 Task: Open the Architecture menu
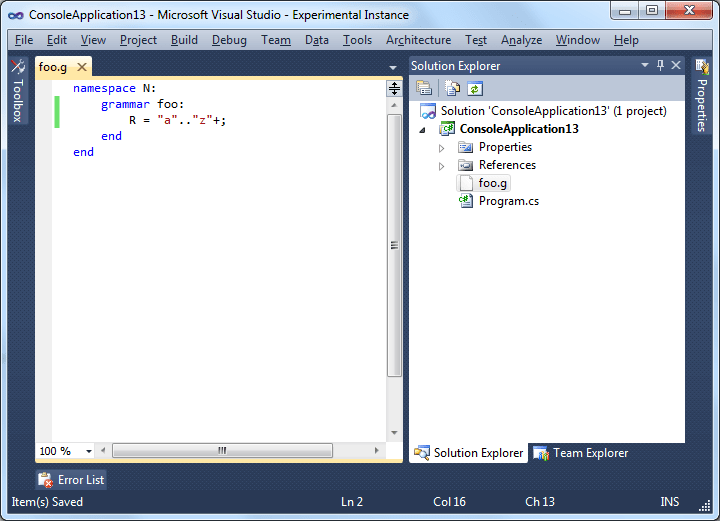tap(418, 40)
